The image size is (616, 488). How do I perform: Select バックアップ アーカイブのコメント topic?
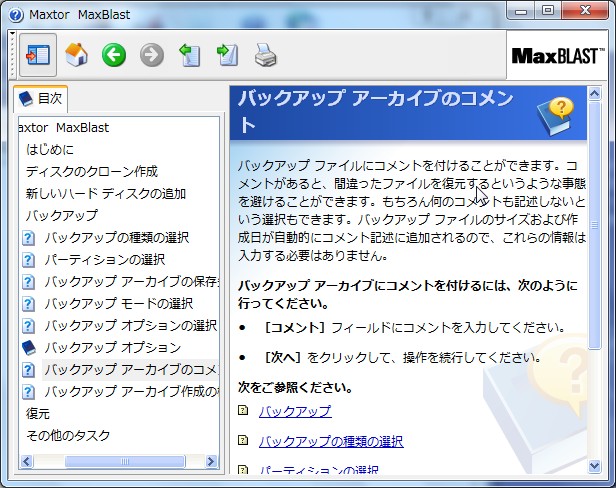(x=131, y=369)
